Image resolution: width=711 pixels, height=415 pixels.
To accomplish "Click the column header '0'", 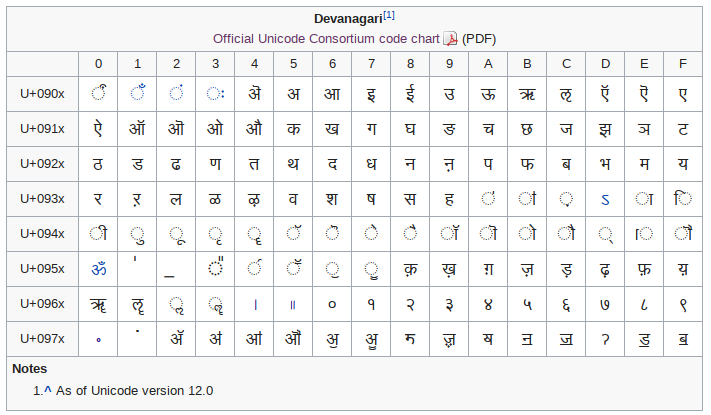I will pyautogui.click(x=98, y=64).
